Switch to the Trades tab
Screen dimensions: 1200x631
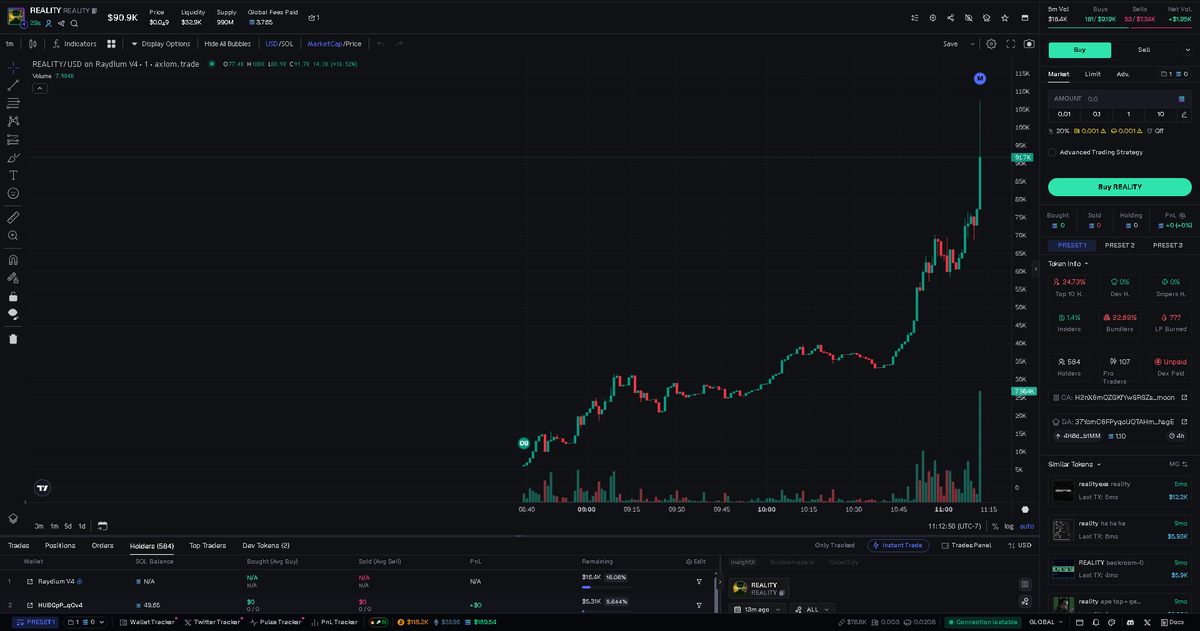[x=18, y=545]
